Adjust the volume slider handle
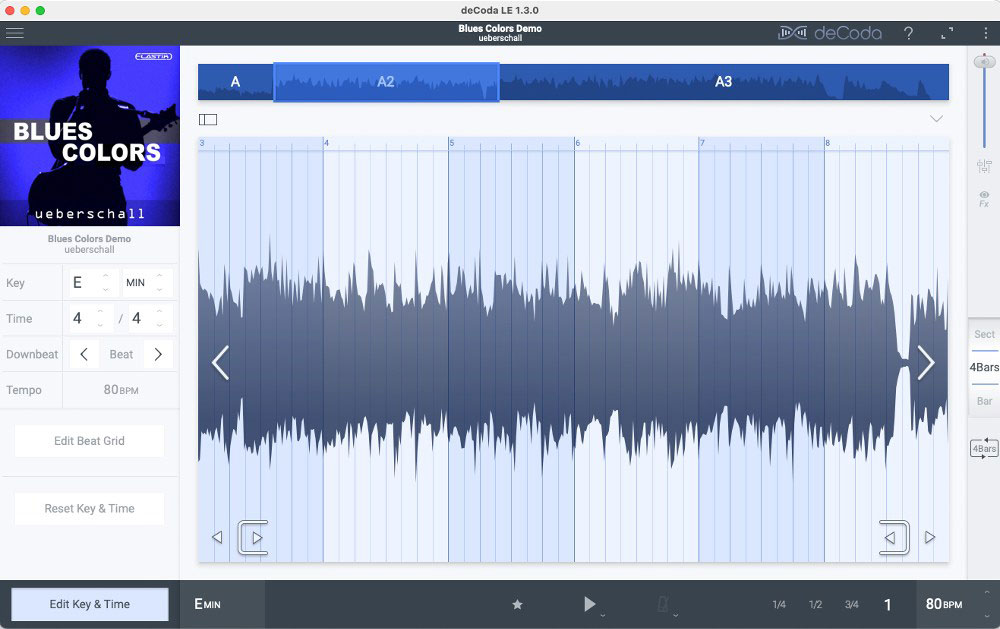 point(984,62)
